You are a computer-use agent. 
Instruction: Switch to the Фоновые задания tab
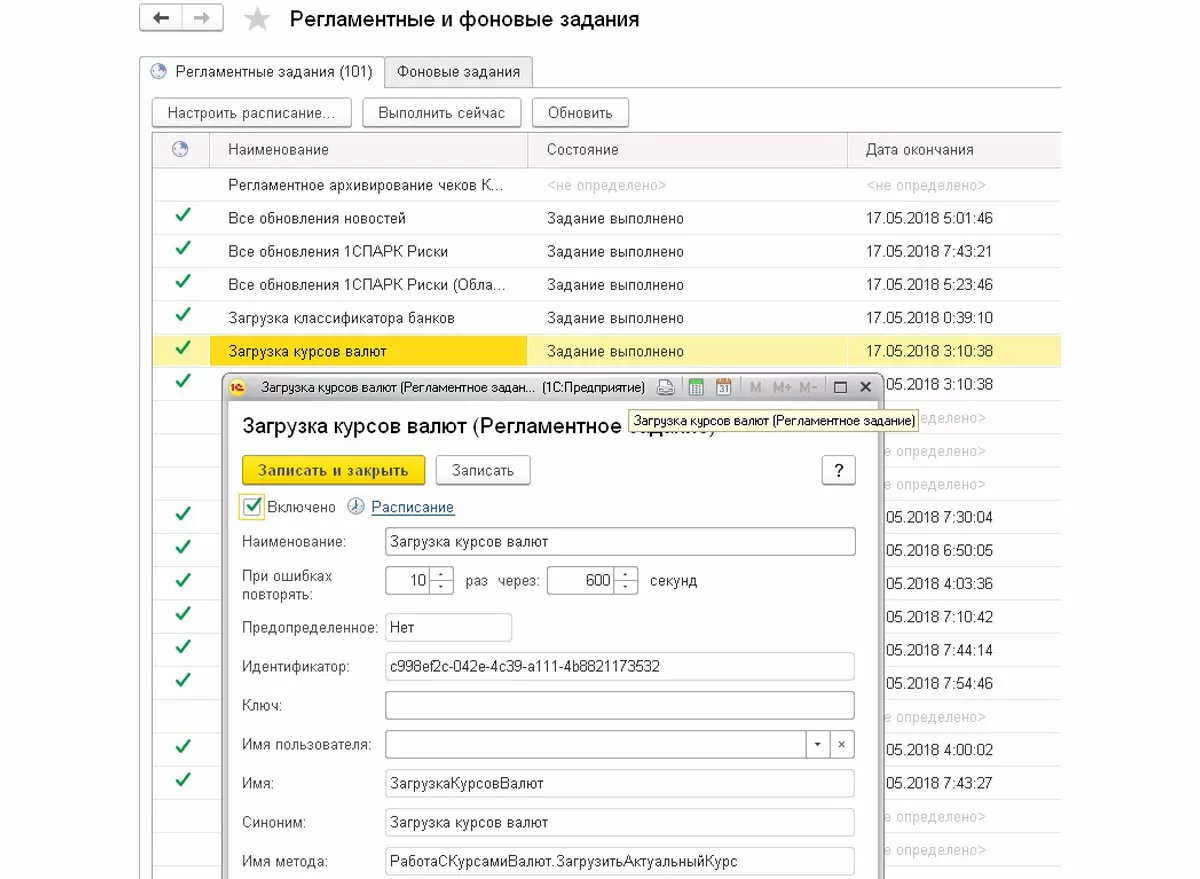click(x=458, y=72)
